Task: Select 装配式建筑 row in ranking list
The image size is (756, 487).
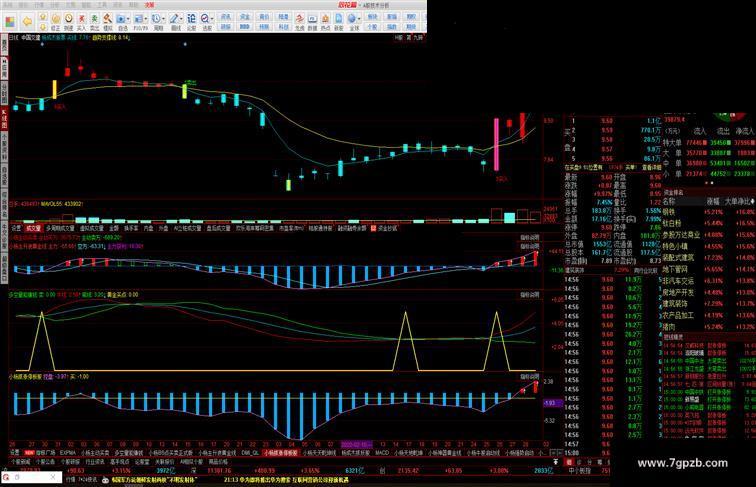Action: coord(708,258)
